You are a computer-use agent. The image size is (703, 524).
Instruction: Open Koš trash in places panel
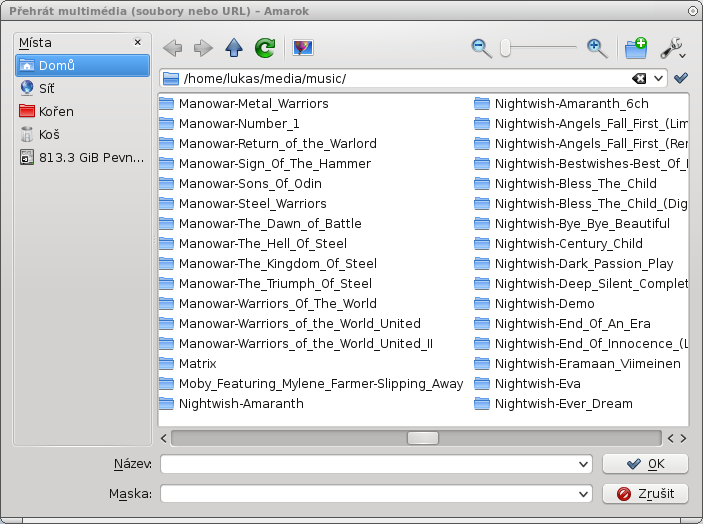tap(82, 134)
